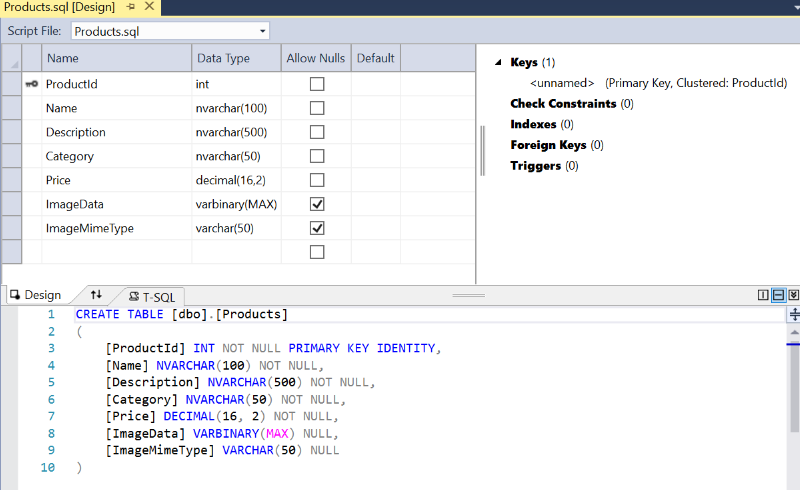
Task: Click the horizontal pane splitter grip
Action: click(468, 295)
